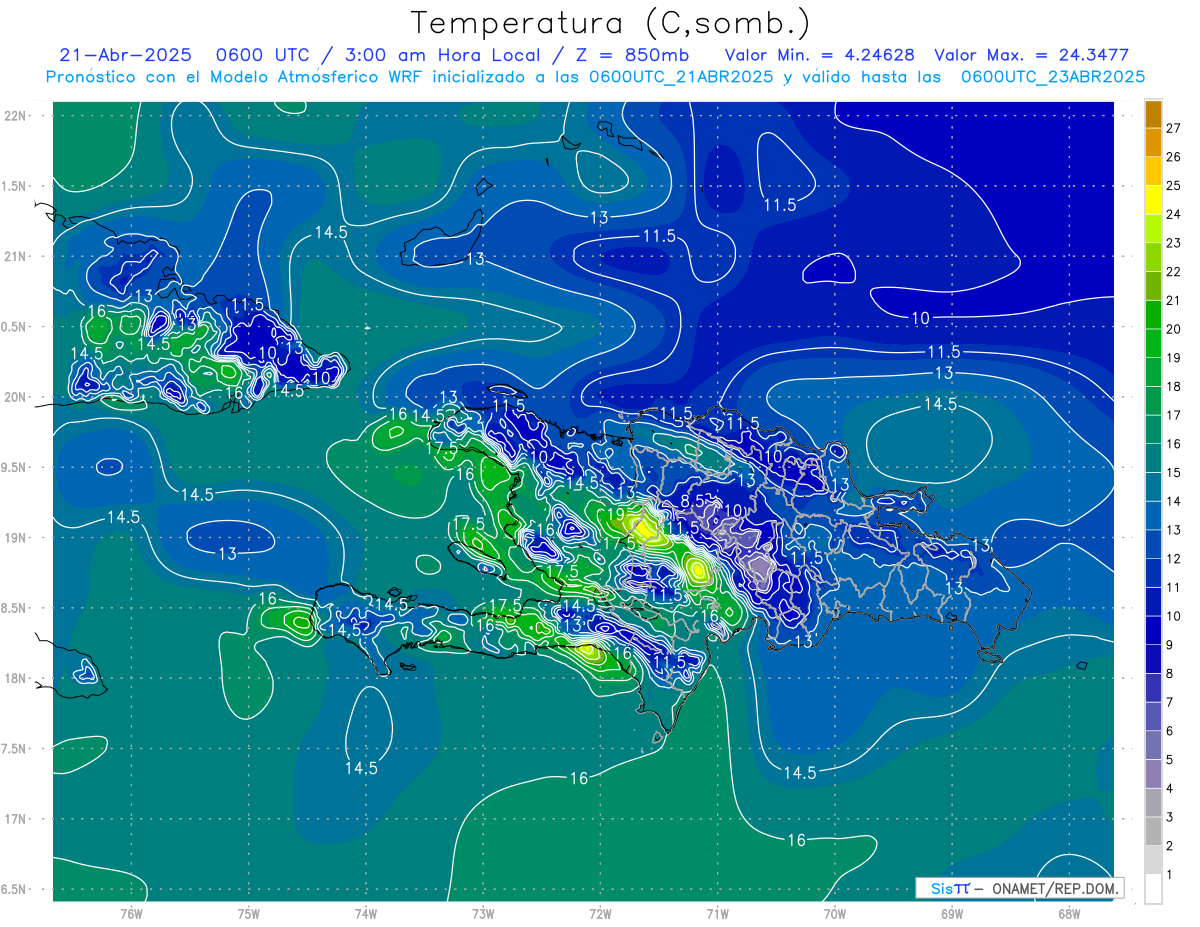Click the "24" value on the color scale

click(x=1173, y=214)
